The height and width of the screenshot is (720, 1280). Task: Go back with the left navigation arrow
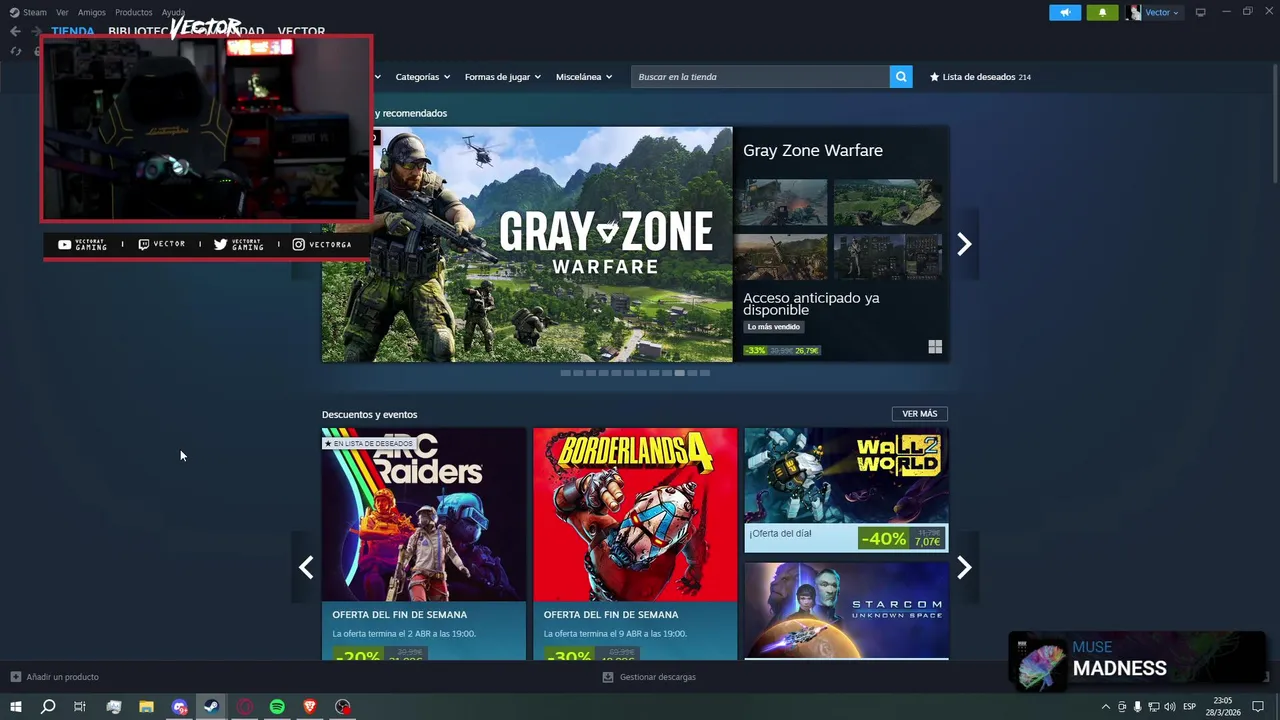(x=15, y=31)
